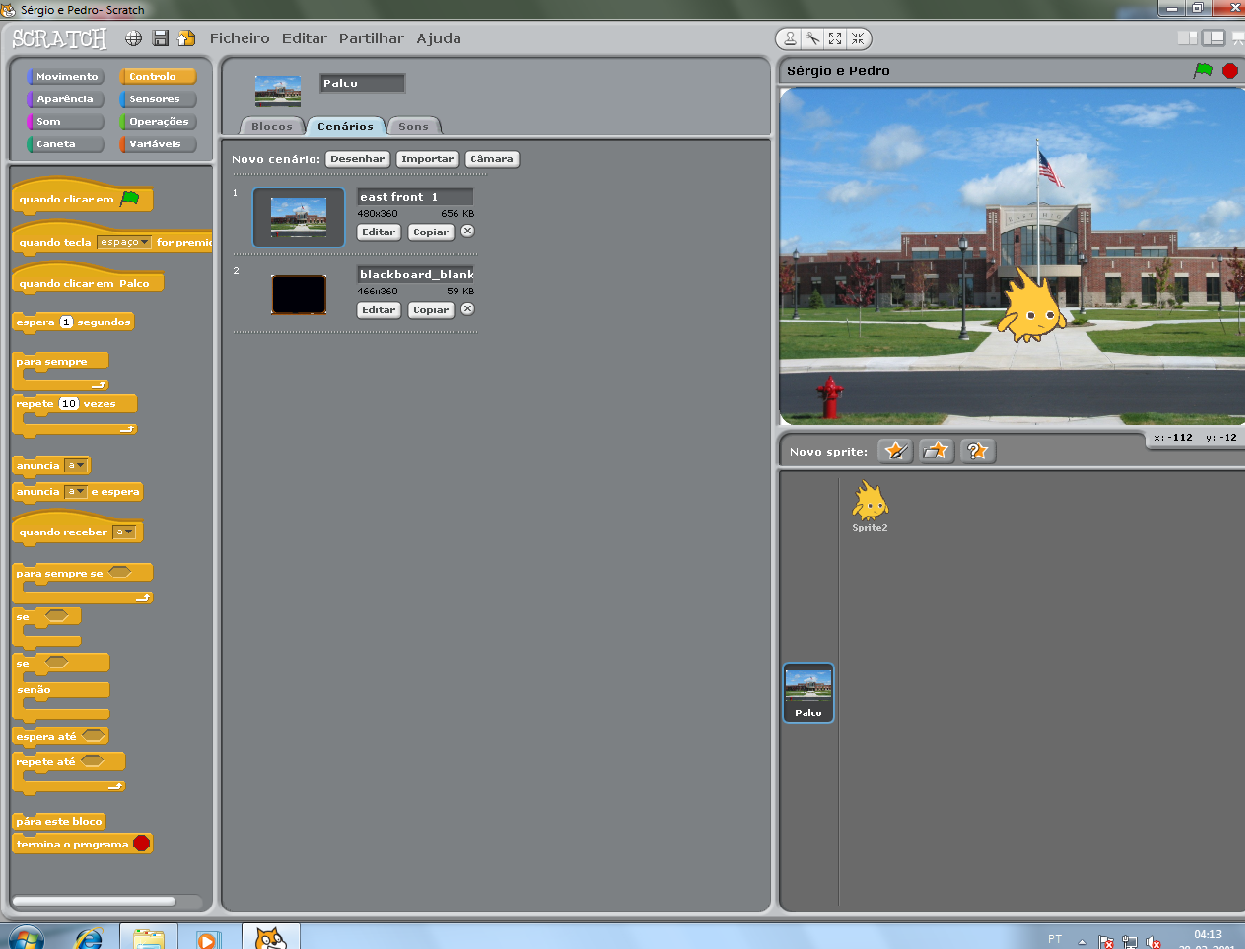The image size is (1245, 949).
Task: Switch to full stage layout
Action: (x=1238, y=38)
